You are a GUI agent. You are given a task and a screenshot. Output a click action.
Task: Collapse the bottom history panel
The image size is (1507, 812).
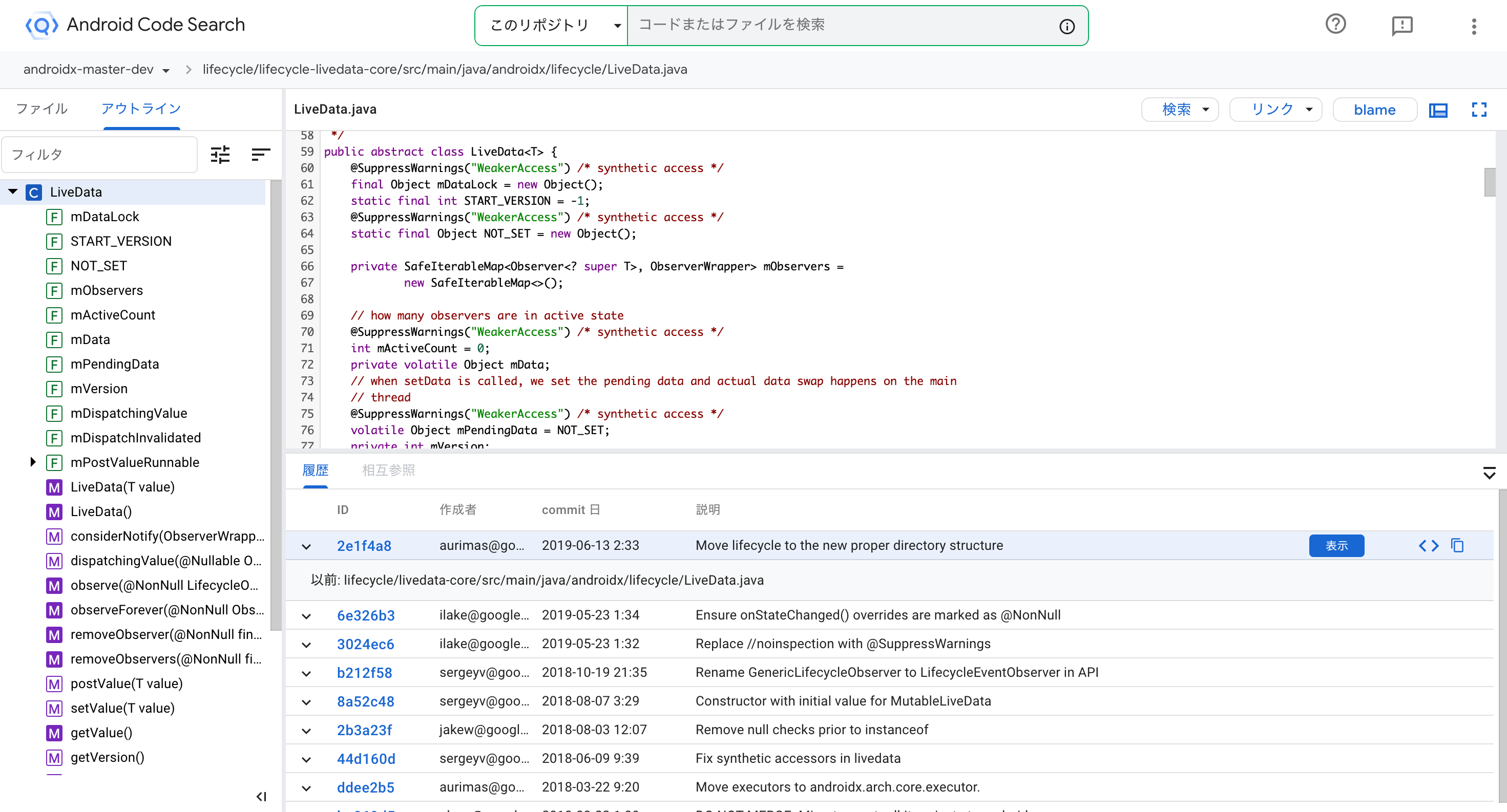point(1489,473)
